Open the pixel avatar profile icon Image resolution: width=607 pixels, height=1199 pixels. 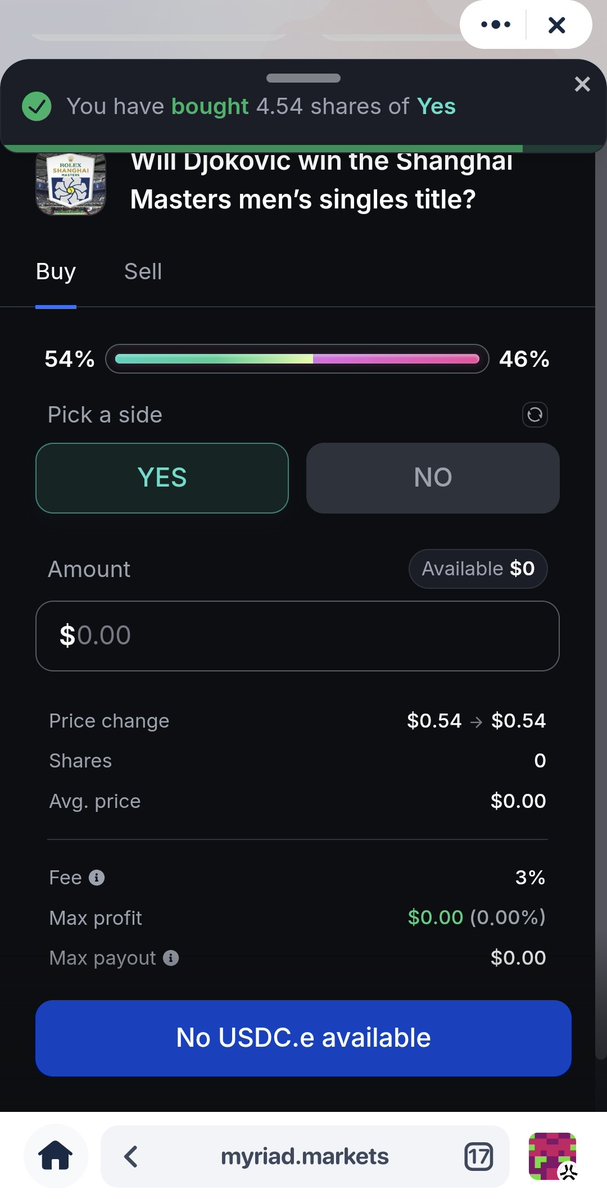pos(552,1157)
